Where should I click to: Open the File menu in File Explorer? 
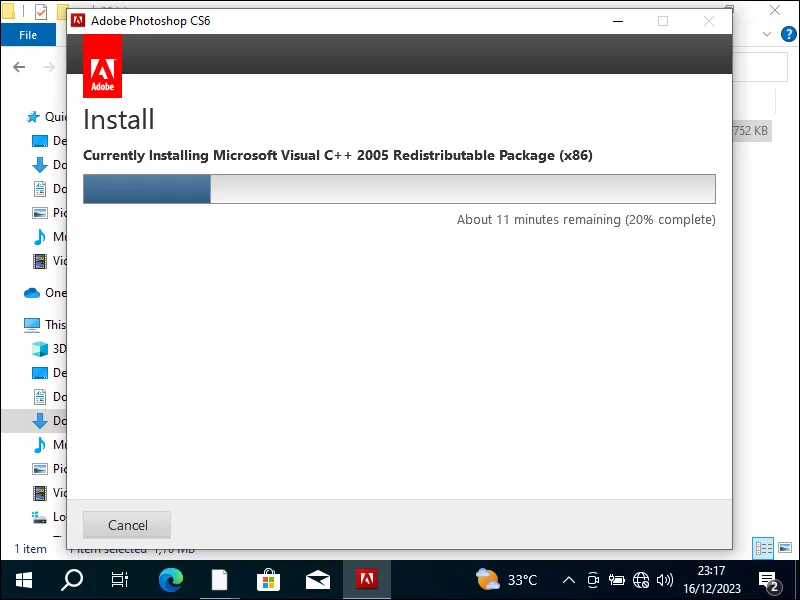tap(28, 34)
